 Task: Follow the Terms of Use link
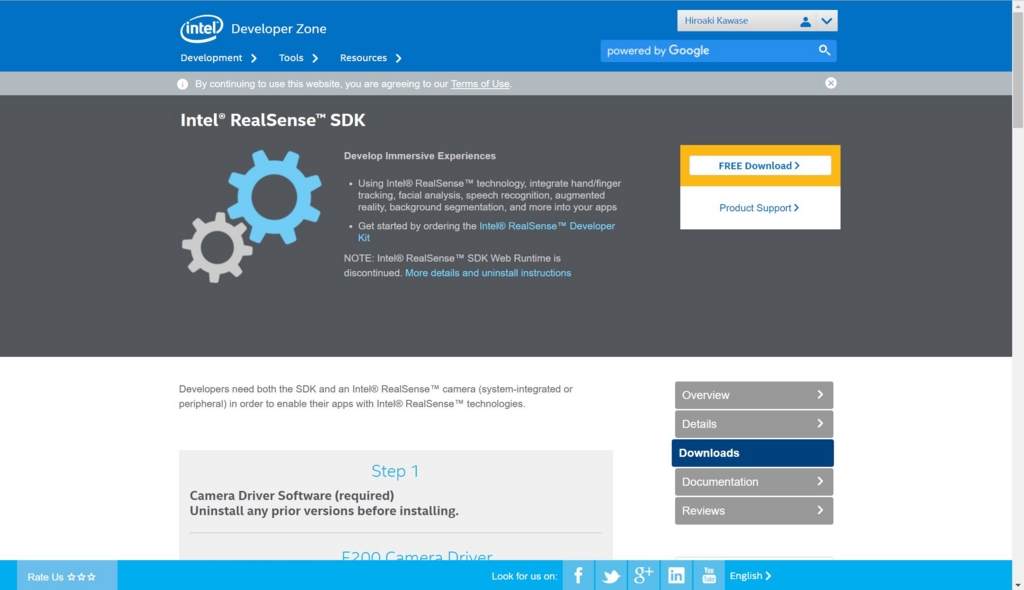coord(480,84)
